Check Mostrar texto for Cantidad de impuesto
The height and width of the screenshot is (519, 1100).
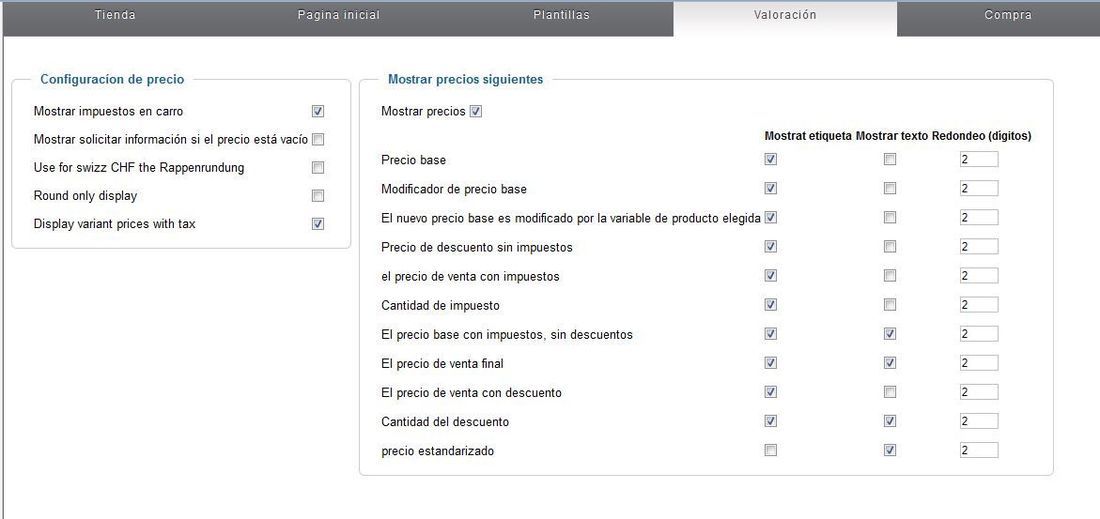click(x=890, y=305)
